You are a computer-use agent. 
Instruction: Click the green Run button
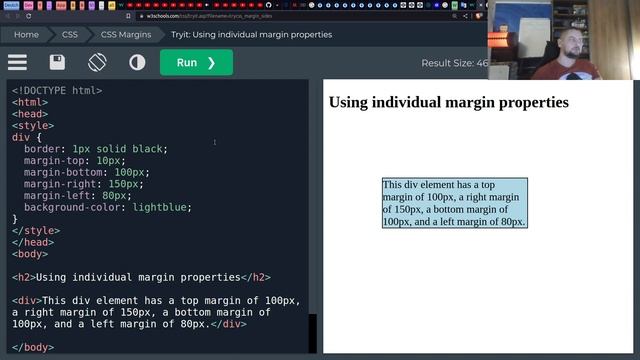196,62
